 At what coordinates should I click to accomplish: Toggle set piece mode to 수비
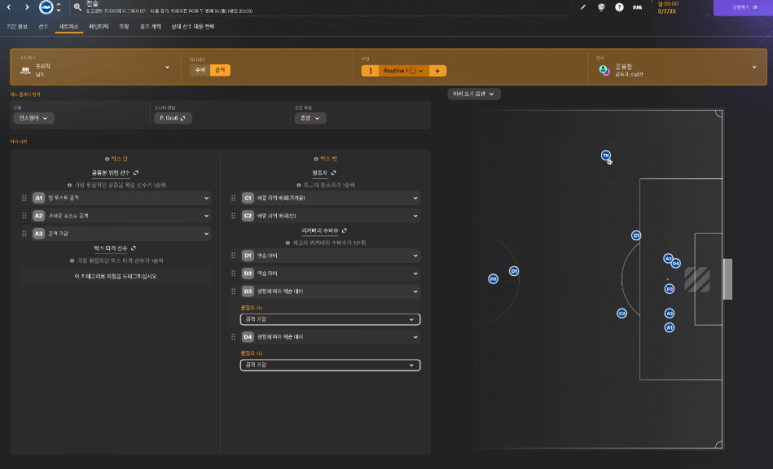click(x=200, y=70)
